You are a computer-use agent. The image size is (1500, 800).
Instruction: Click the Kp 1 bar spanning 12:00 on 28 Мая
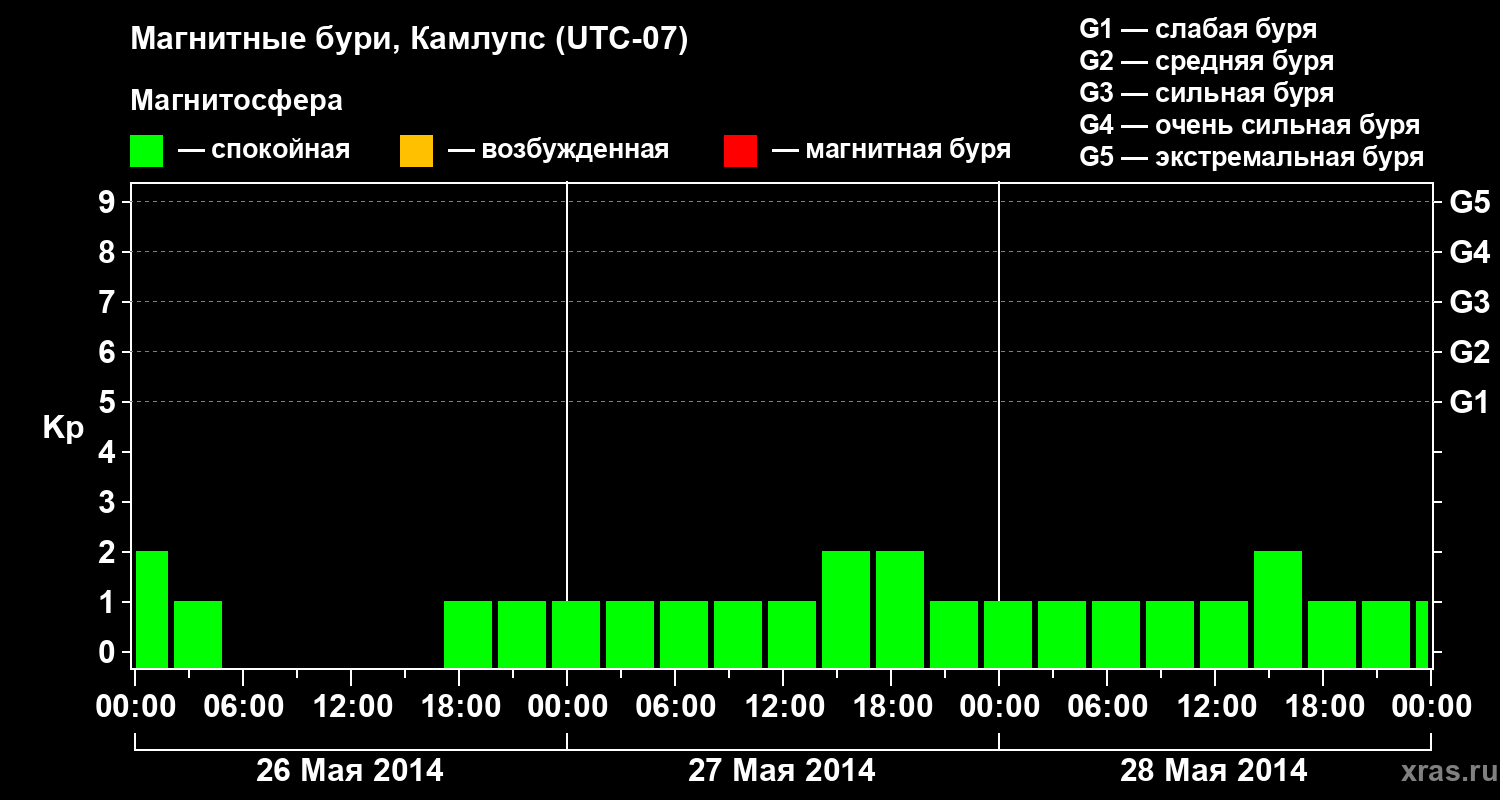(1224, 634)
